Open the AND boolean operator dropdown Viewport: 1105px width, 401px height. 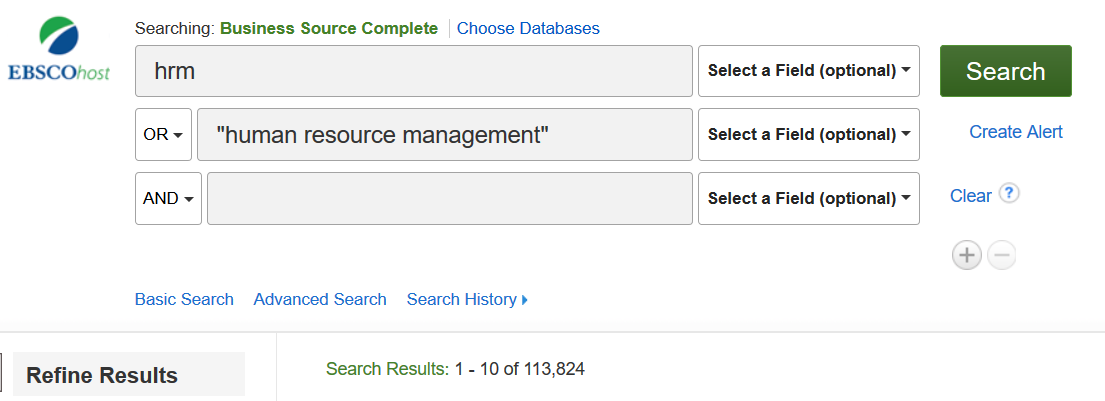coord(168,198)
